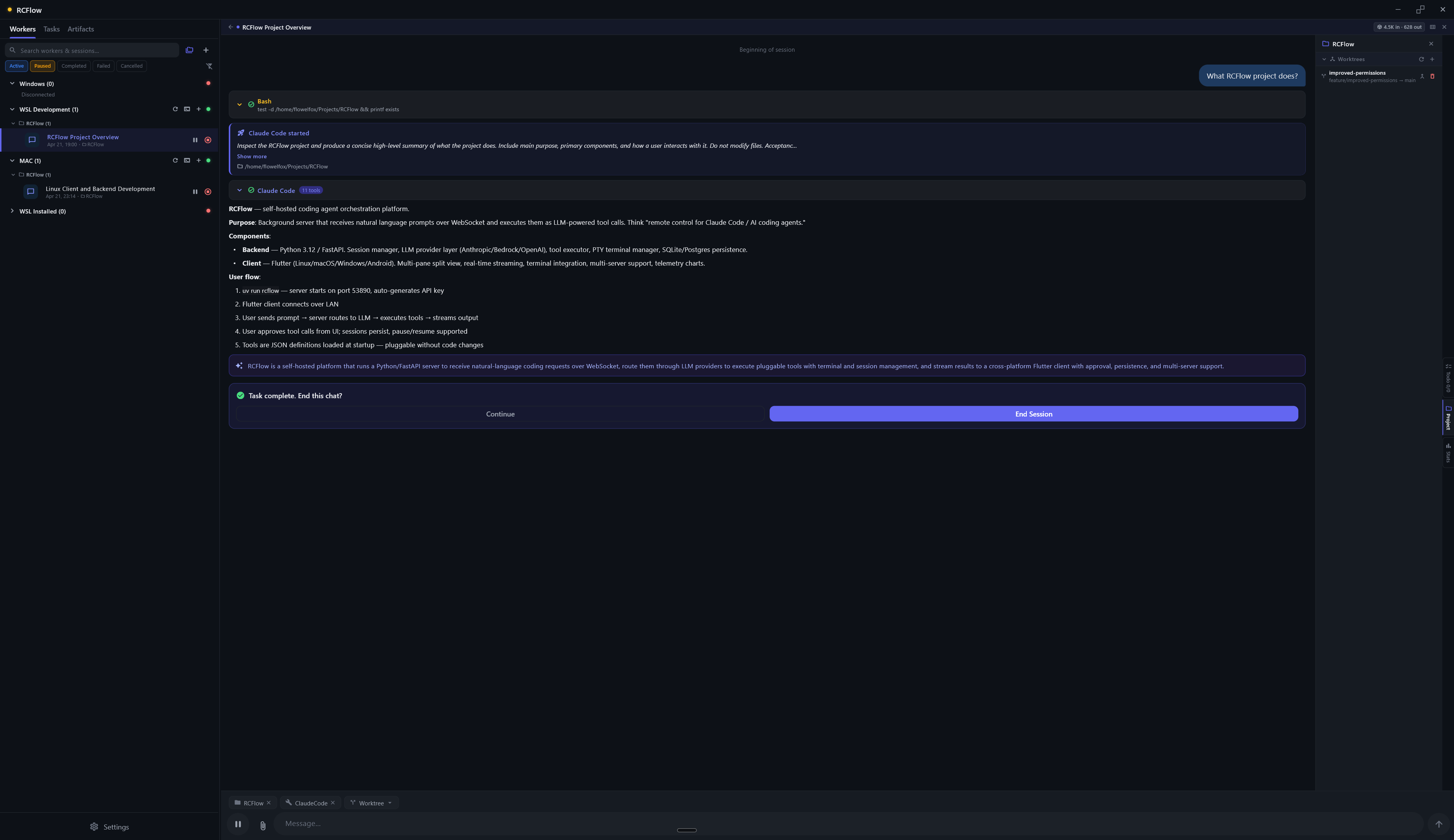Collapse the WSL Development (1) group
This screenshot has width=1454, height=840.
tap(12, 109)
